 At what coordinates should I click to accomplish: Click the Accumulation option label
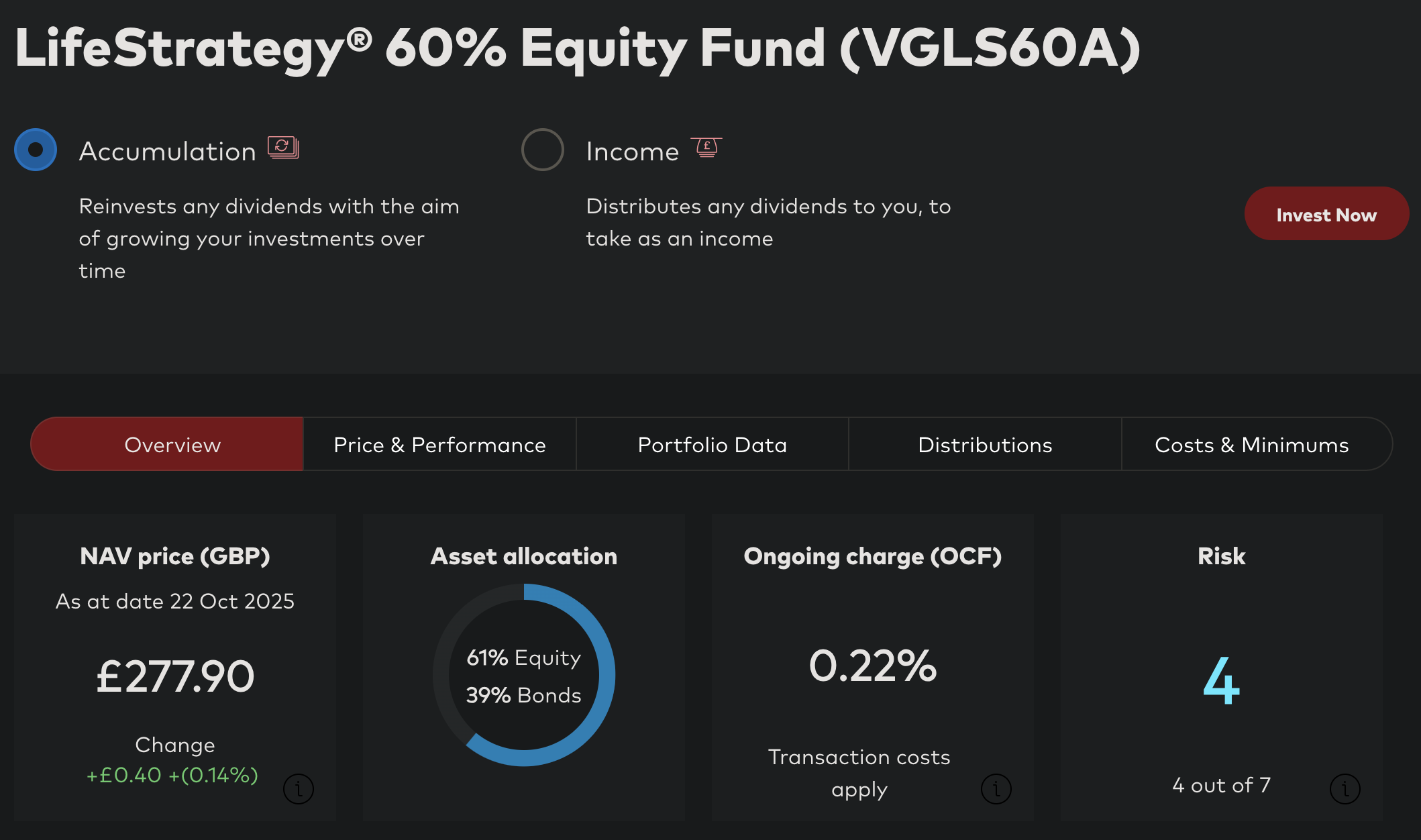point(167,152)
